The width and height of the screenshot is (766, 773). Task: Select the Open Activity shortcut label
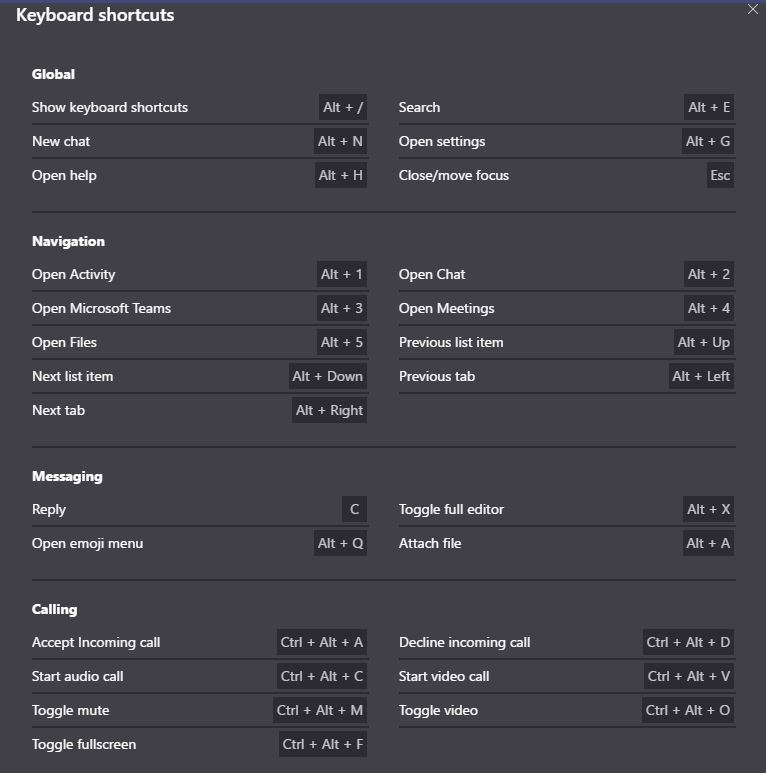73,275
